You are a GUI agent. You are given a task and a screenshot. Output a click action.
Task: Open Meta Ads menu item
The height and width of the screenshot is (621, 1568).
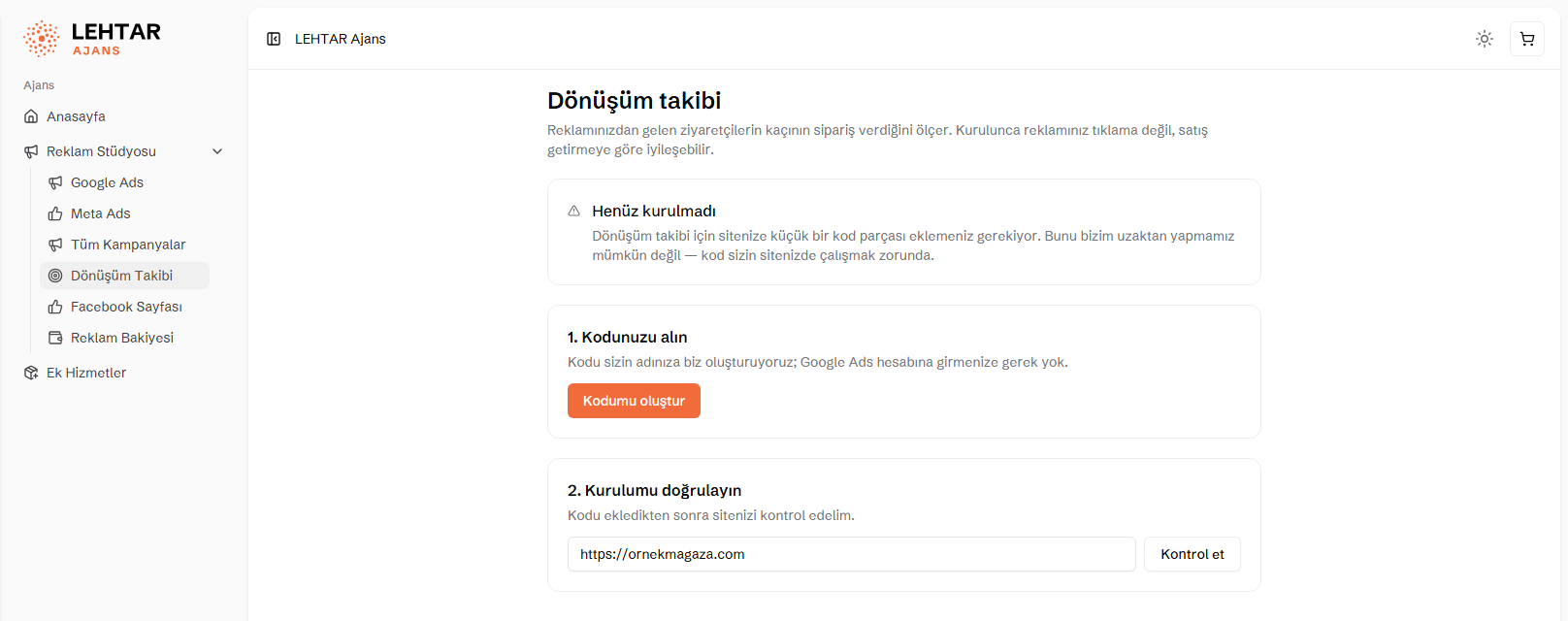(124, 213)
